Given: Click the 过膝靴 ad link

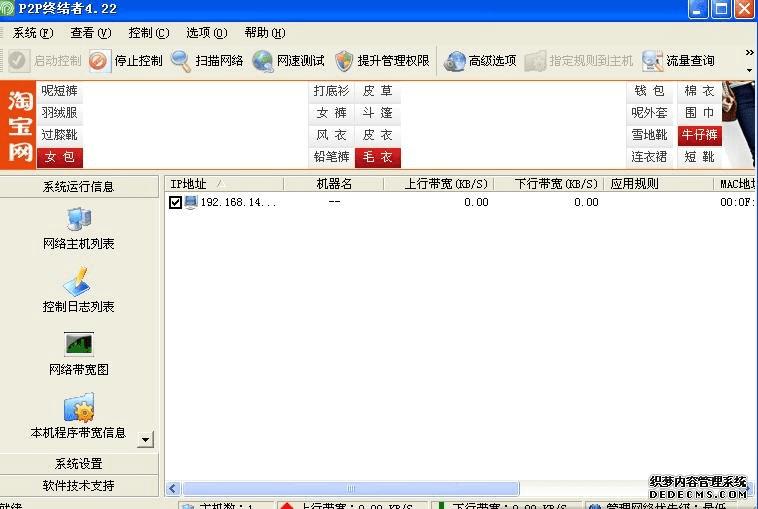Looking at the screenshot, I should coord(59,135).
